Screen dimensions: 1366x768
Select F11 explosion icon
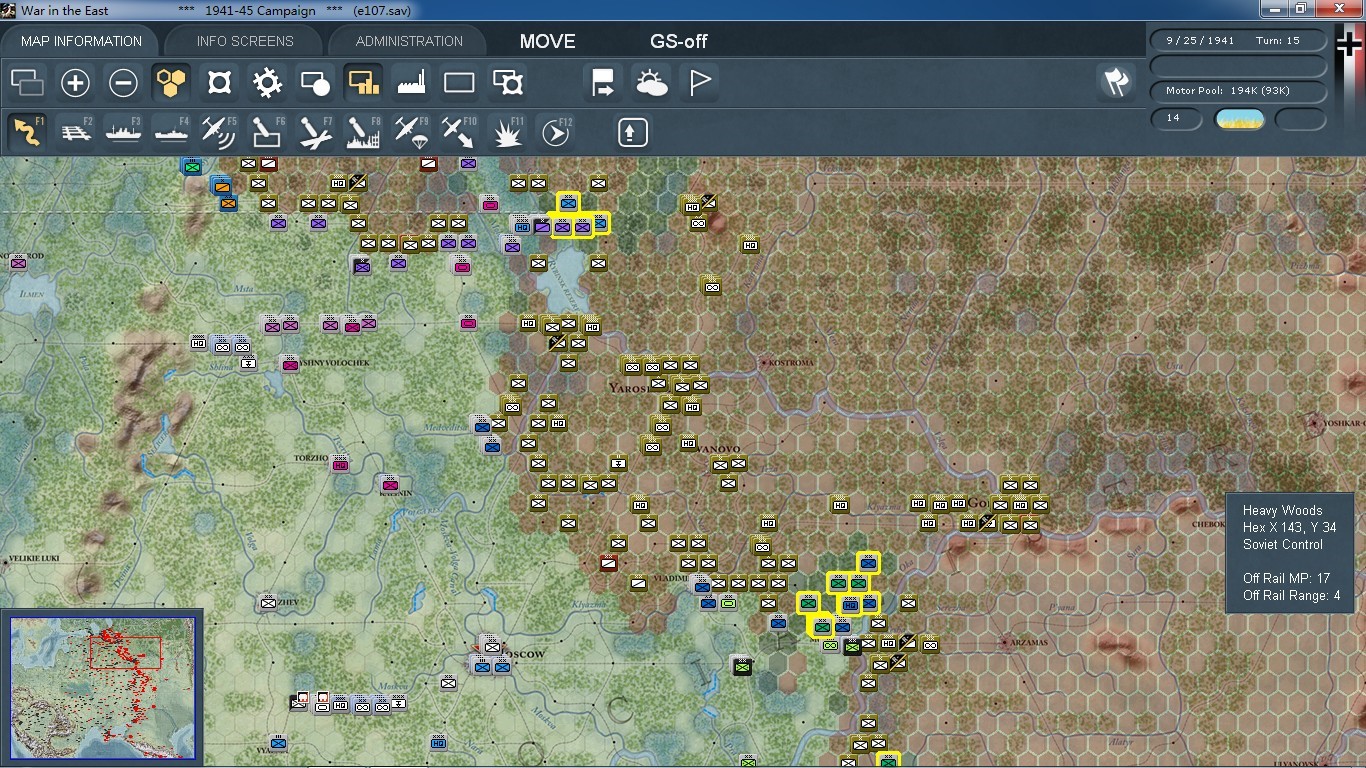[x=508, y=131]
